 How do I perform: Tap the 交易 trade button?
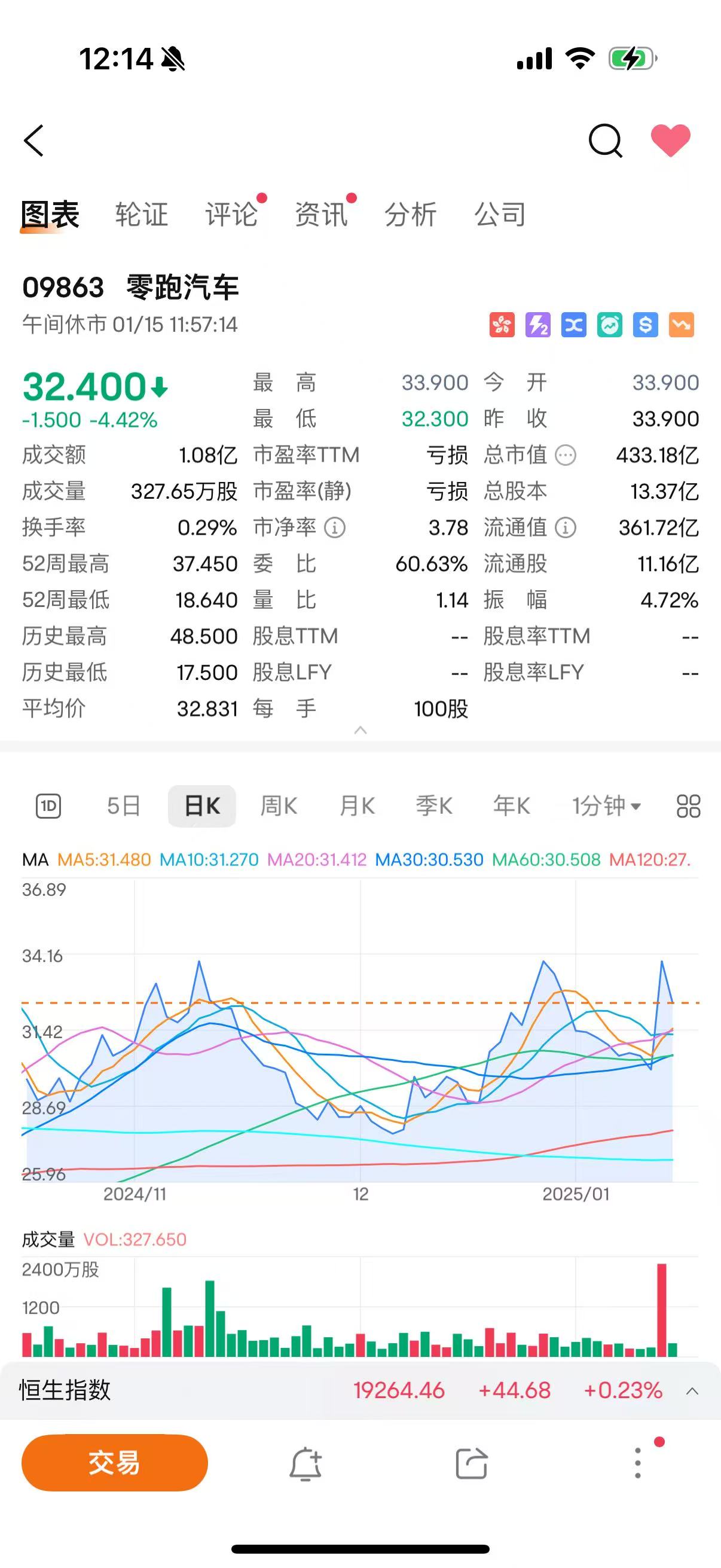[114, 1463]
